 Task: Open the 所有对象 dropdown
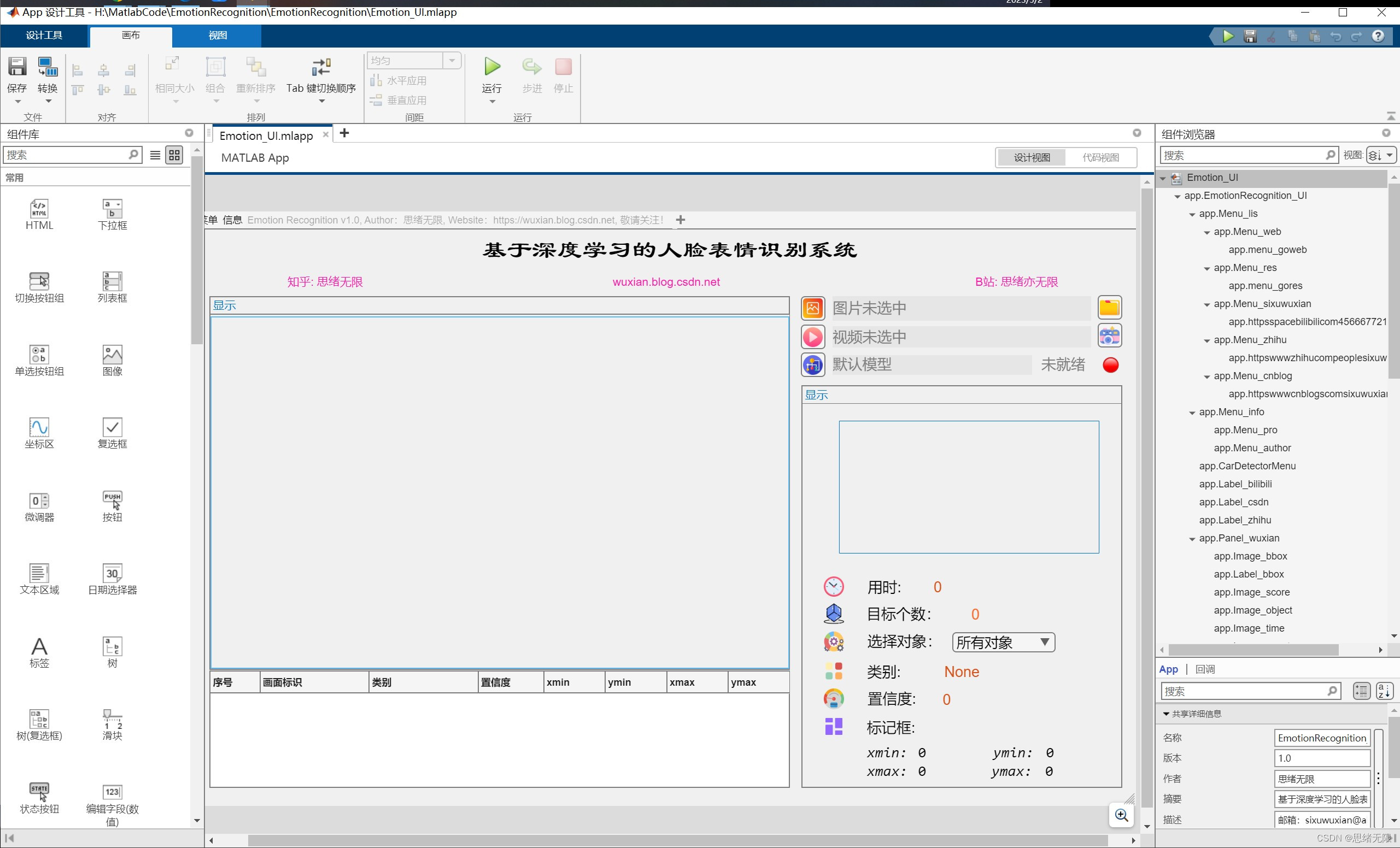click(x=1003, y=643)
